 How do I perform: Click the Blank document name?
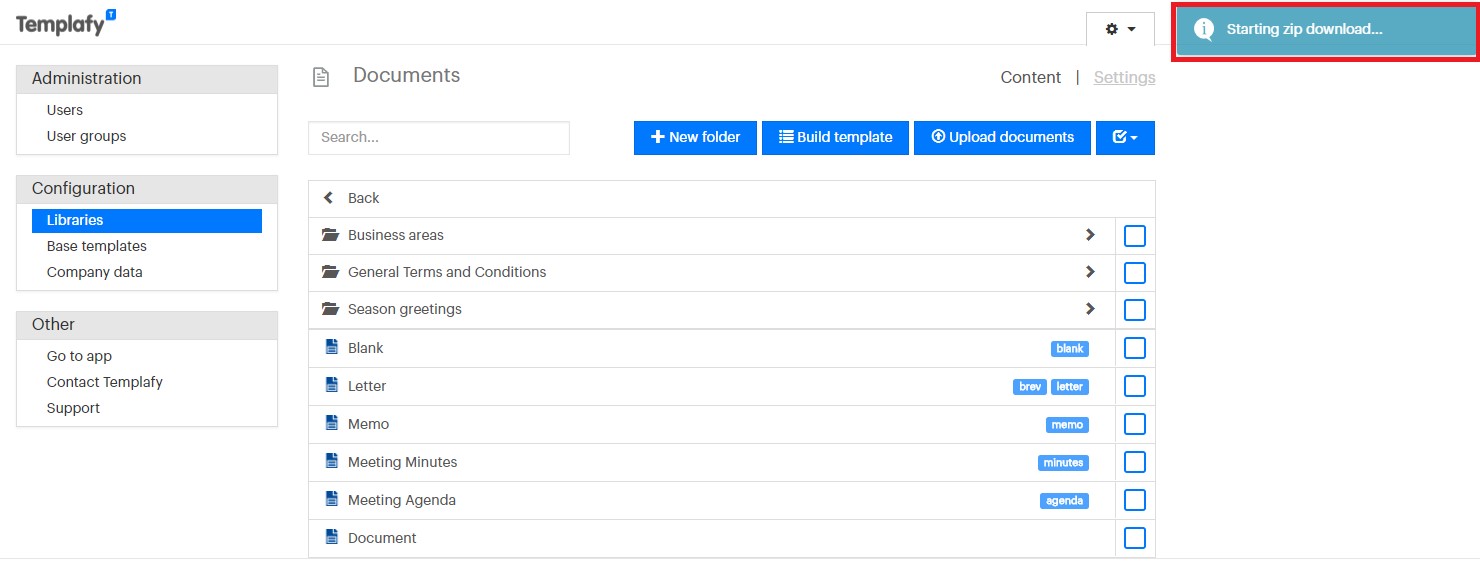point(366,348)
